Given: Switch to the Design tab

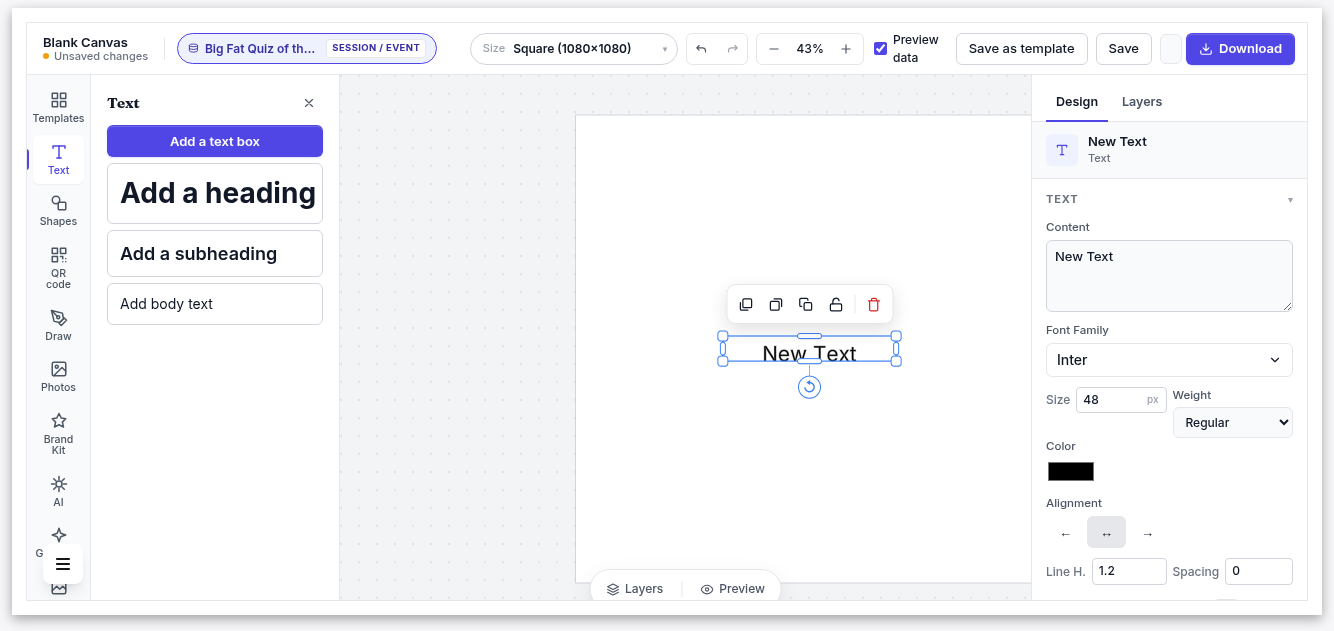Looking at the screenshot, I should (x=1077, y=102).
